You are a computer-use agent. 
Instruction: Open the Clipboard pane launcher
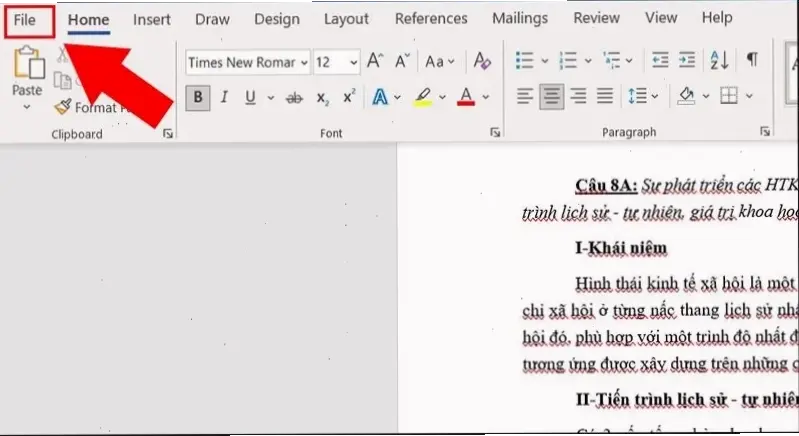(x=168, y=133)
